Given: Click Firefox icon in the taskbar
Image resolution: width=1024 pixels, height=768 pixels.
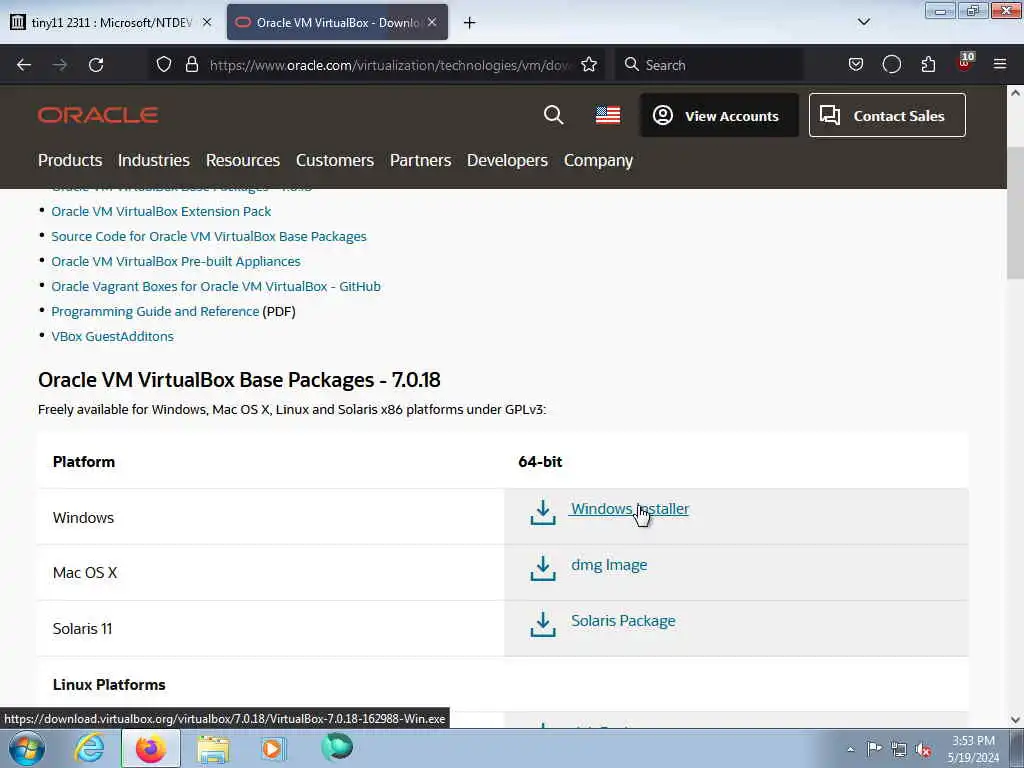Looking at the screenshot, I should click(151, 748).
